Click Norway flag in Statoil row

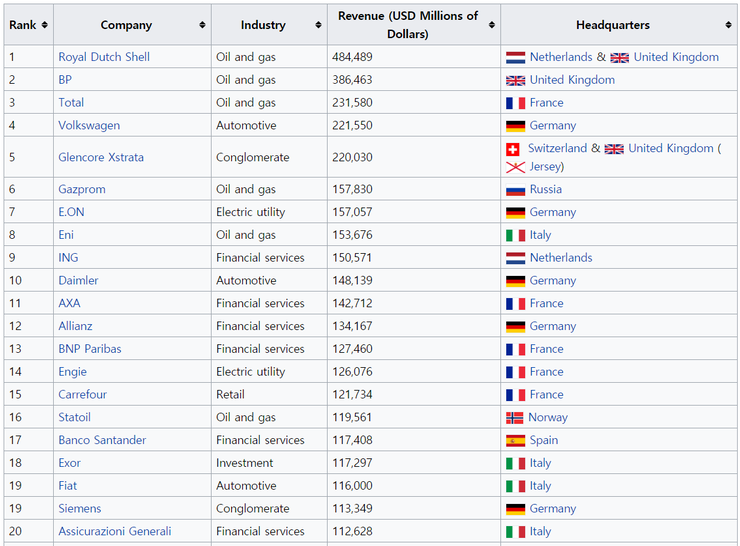tap(515, 418)
